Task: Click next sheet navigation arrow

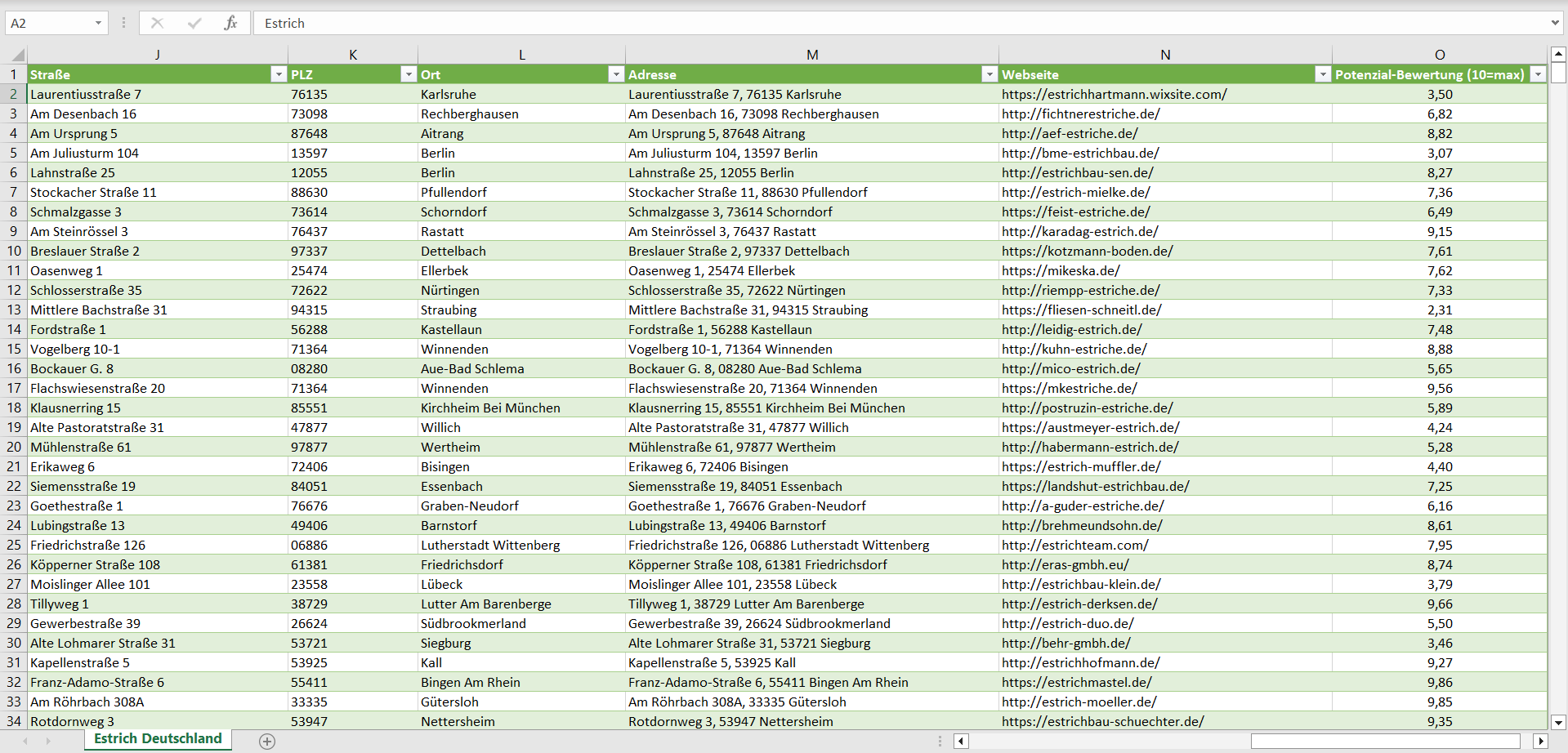Action: point(48,741)
